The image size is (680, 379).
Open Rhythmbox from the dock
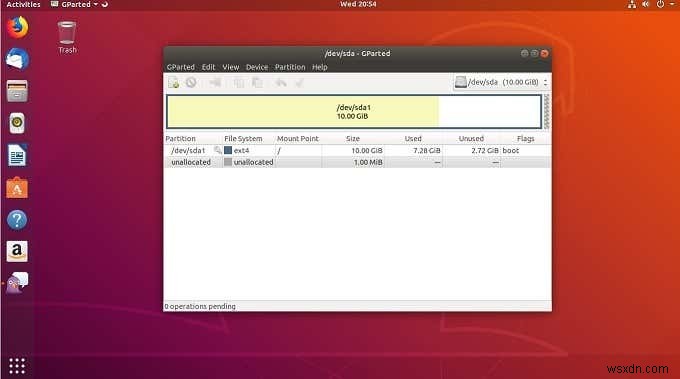coord(17,123)
